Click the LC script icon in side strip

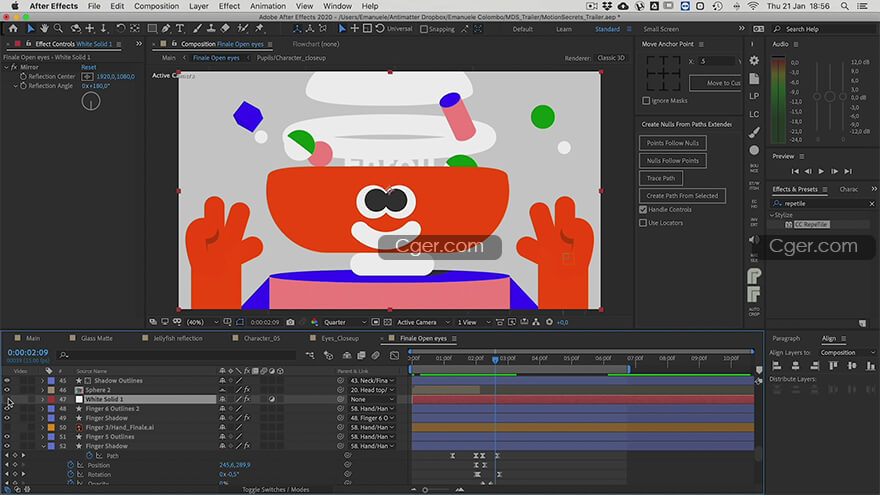(x=754, y=114)
